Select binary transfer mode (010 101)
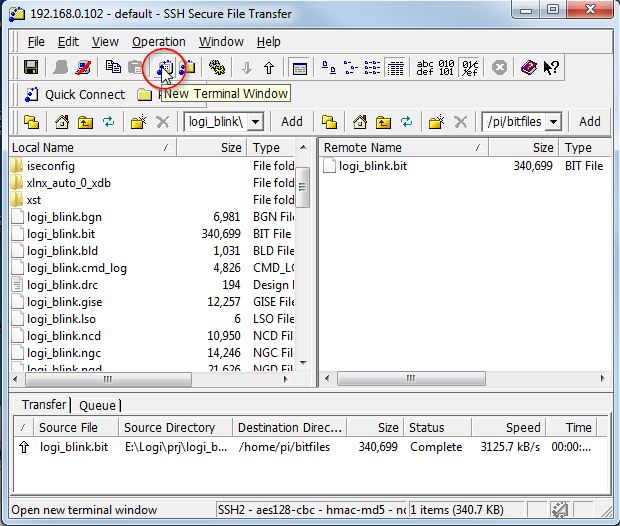This screenshot has height=526, width=620. (x=446, y=68)
